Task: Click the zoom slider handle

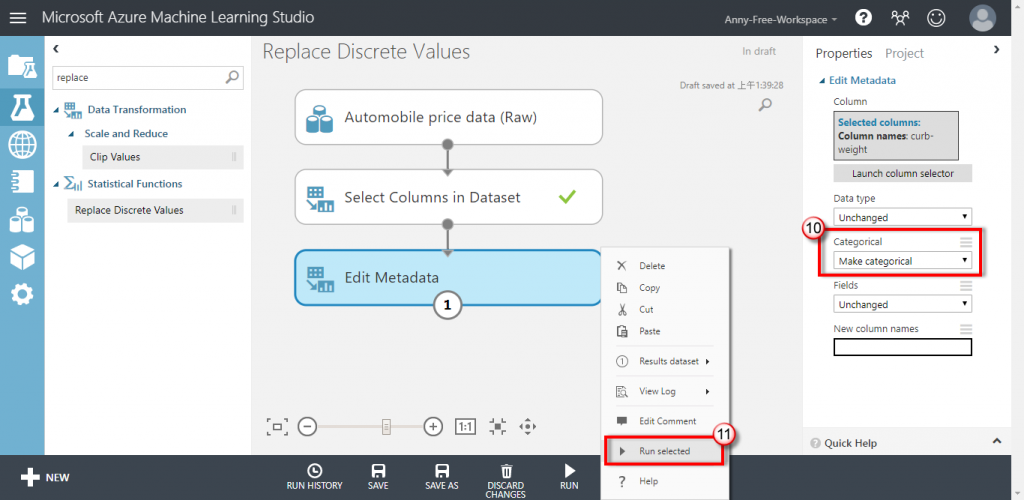Action: point(386,427)
